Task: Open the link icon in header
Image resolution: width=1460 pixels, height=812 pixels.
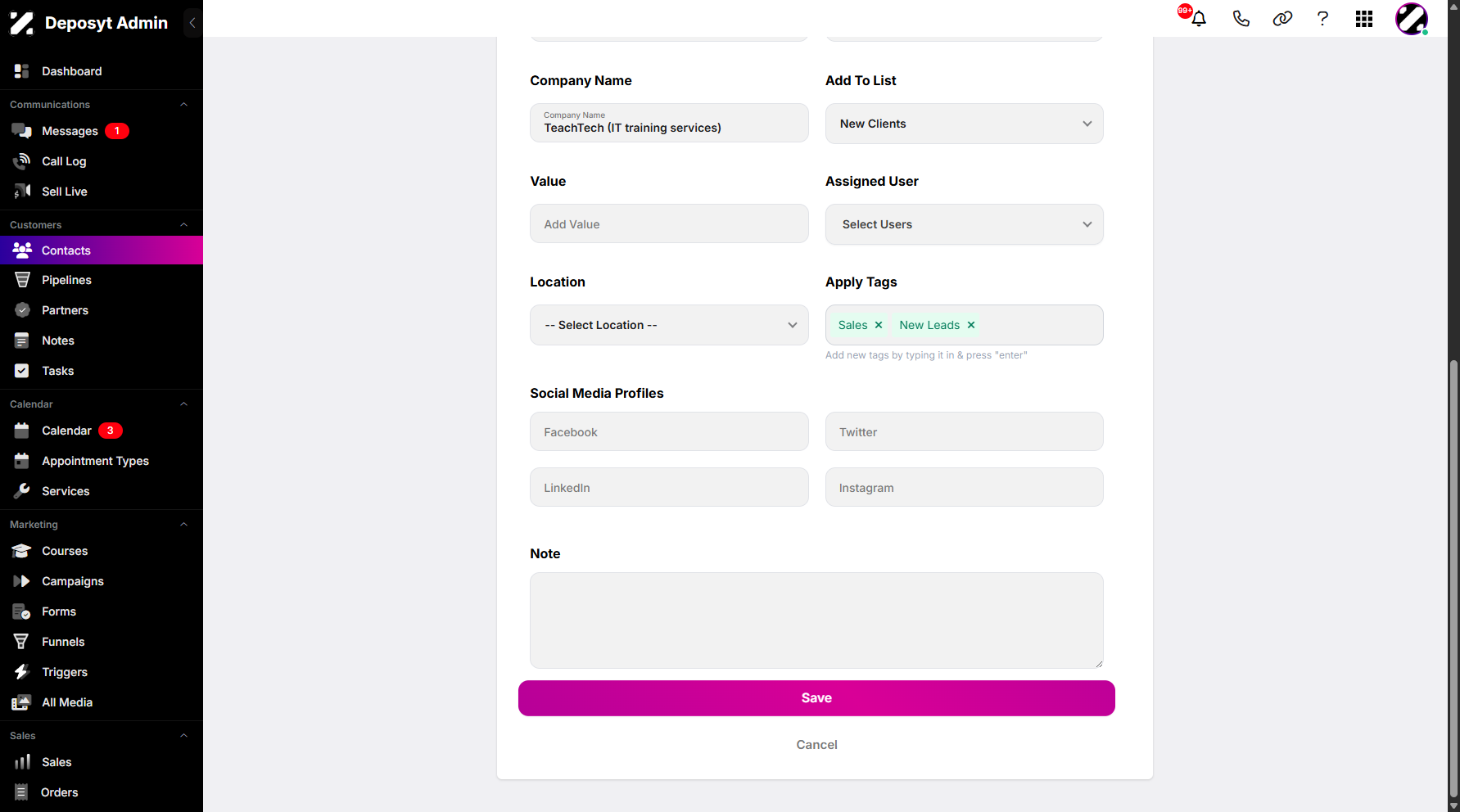Action: pyautogui.click(x=1282, y=19)
